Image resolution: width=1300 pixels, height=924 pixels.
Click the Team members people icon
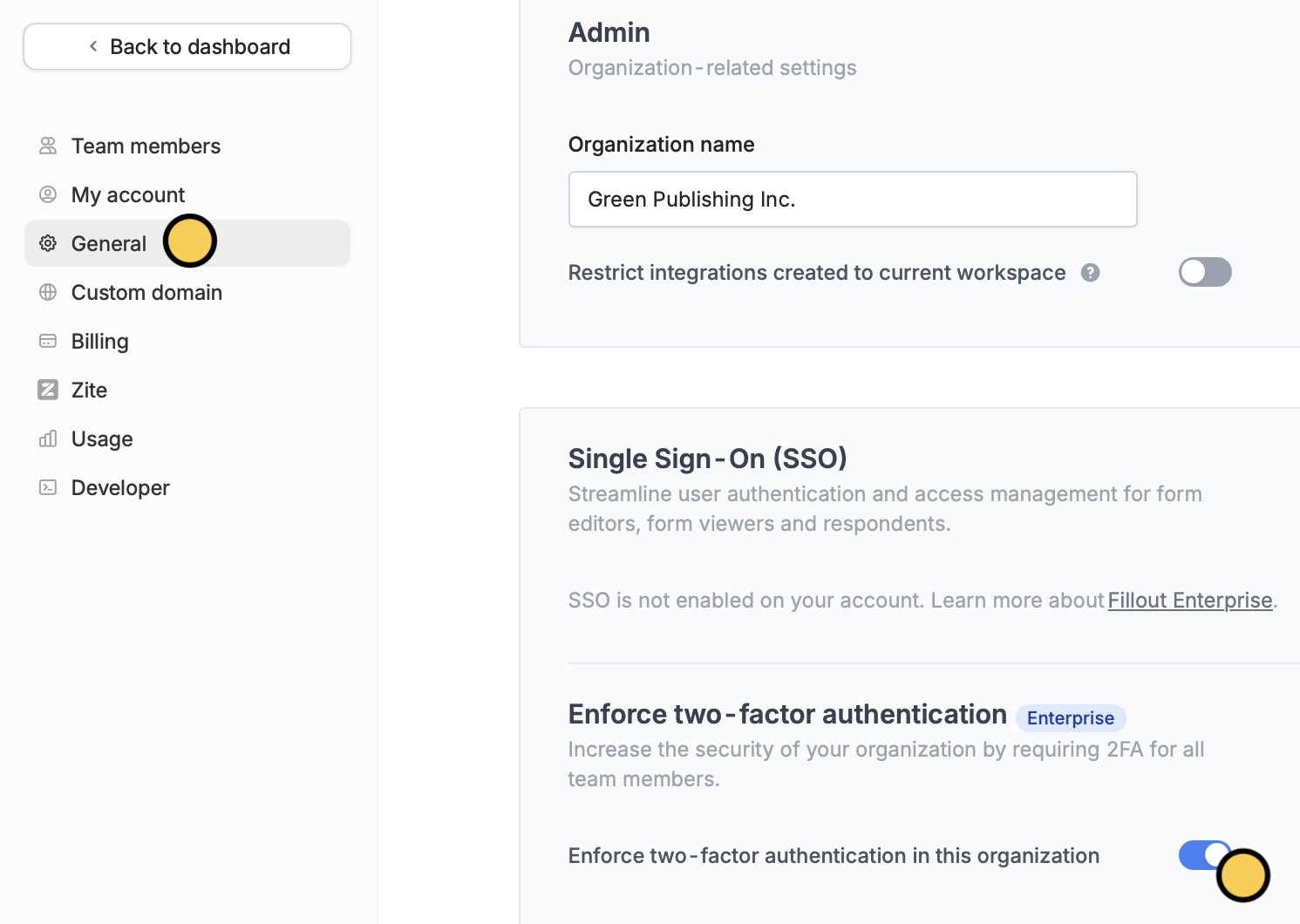coord(48,146)
